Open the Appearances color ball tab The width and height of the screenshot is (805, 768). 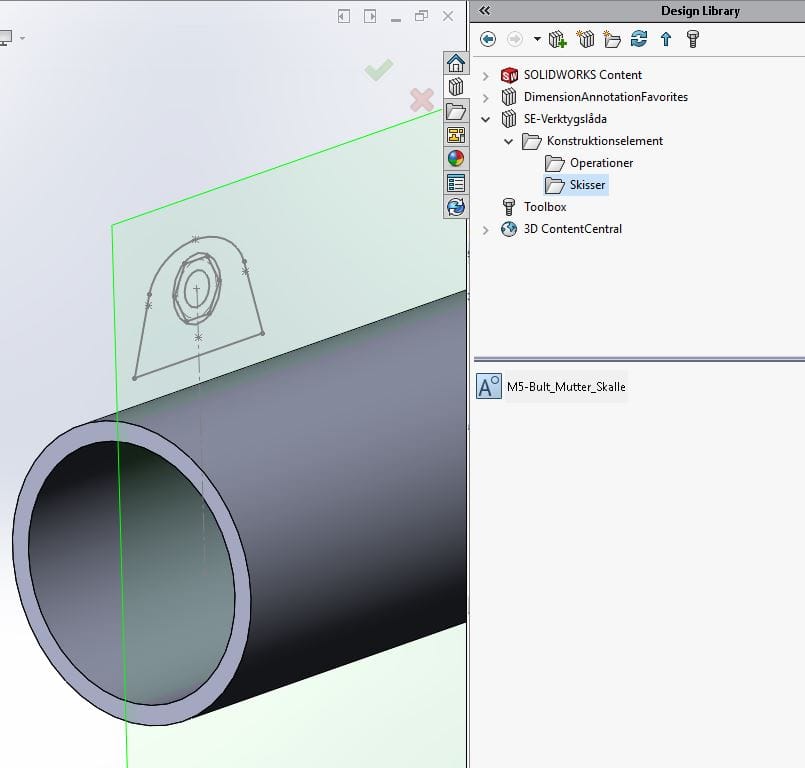pyautogui.click(x=456, y=159)
